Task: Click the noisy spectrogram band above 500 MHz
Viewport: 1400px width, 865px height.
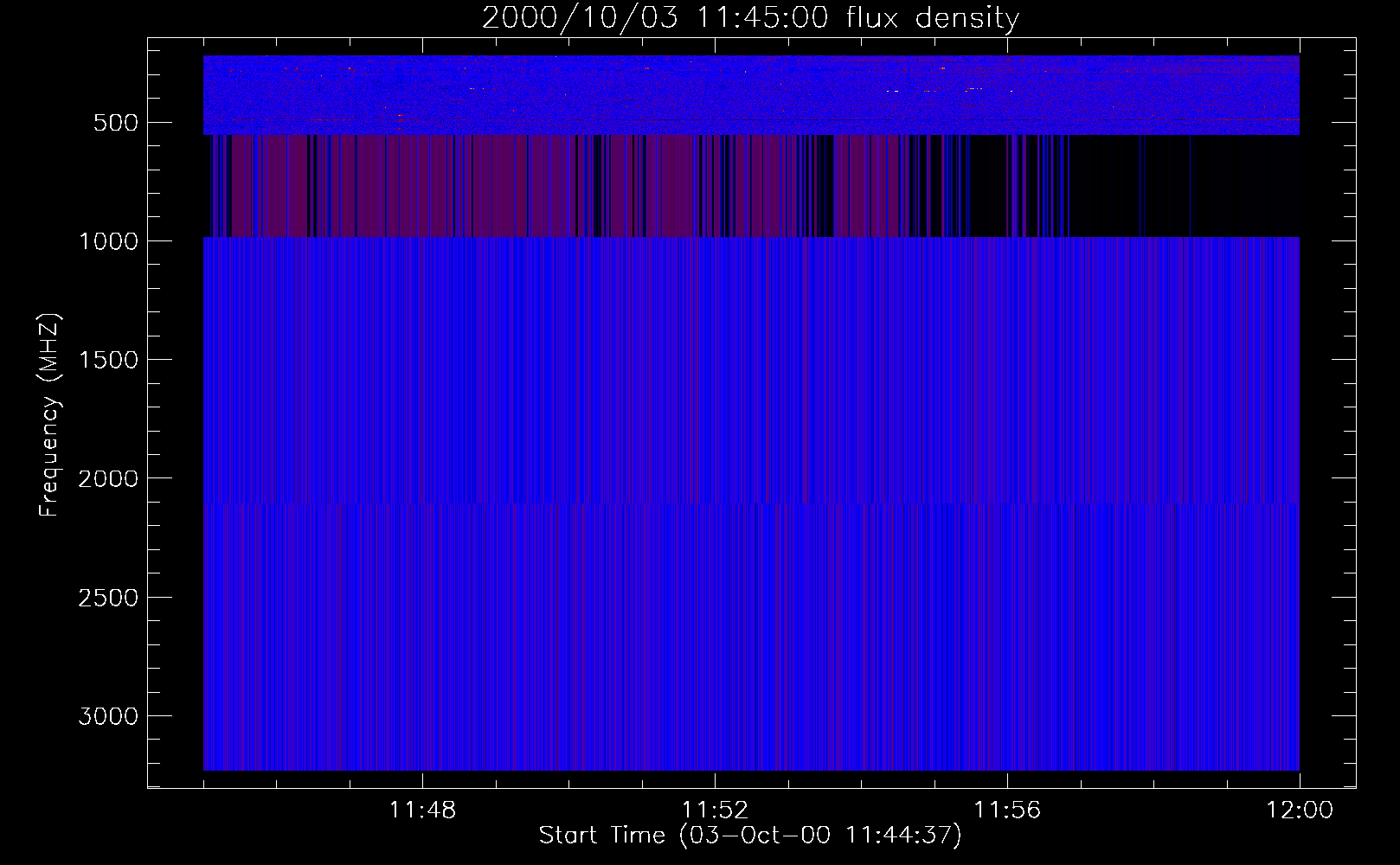Action: point(751,95)
